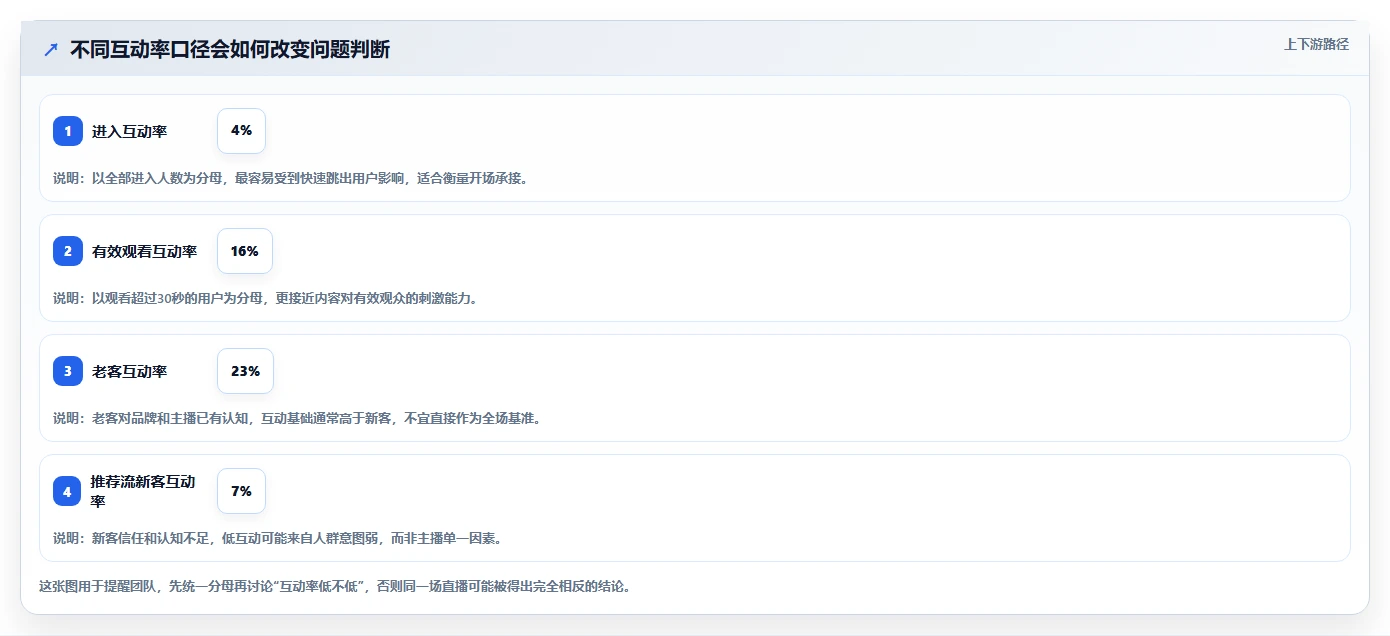Click the note starting 新客信任和认知不足
The width and height of the screenshot is (1390, 636).
click(x=277, y=538)
